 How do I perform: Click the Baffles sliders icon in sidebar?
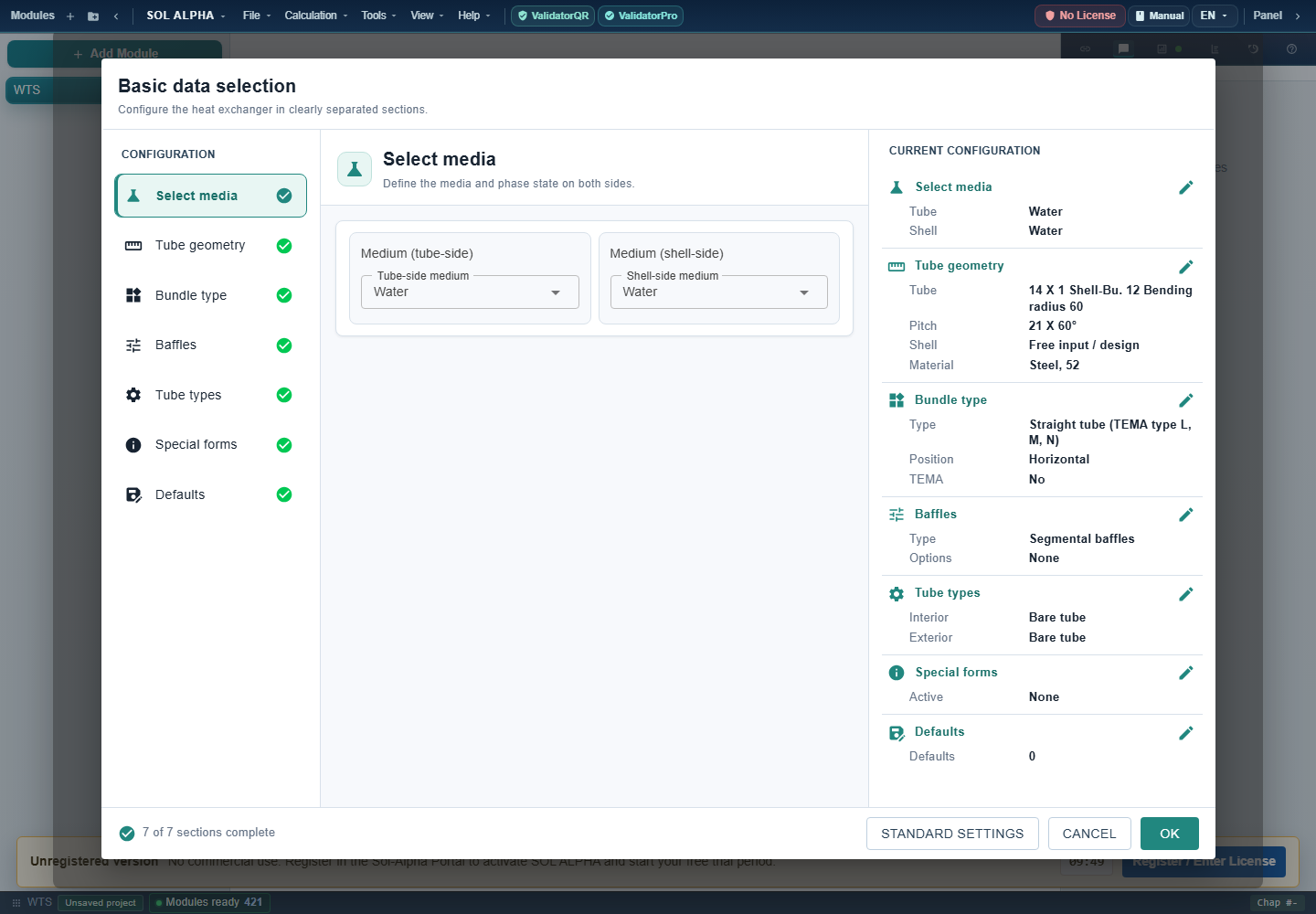tap(133, 345)
